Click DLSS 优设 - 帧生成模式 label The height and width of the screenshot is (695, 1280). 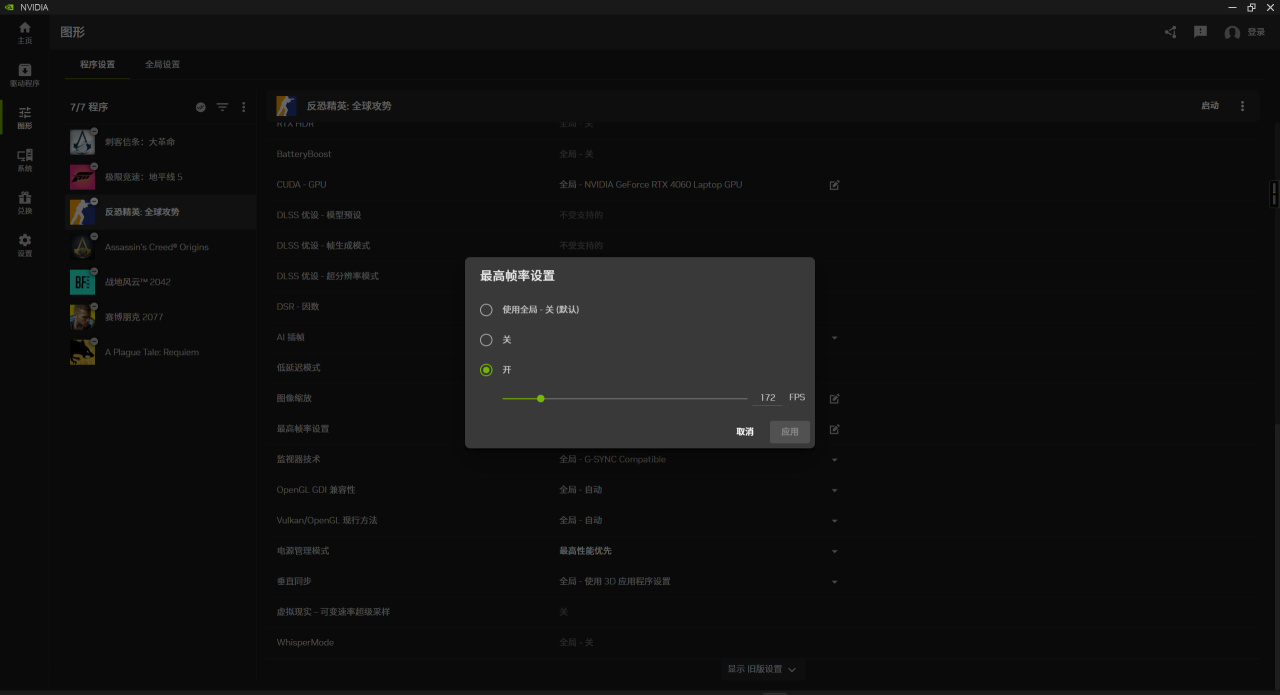click(x=323, y=246)
